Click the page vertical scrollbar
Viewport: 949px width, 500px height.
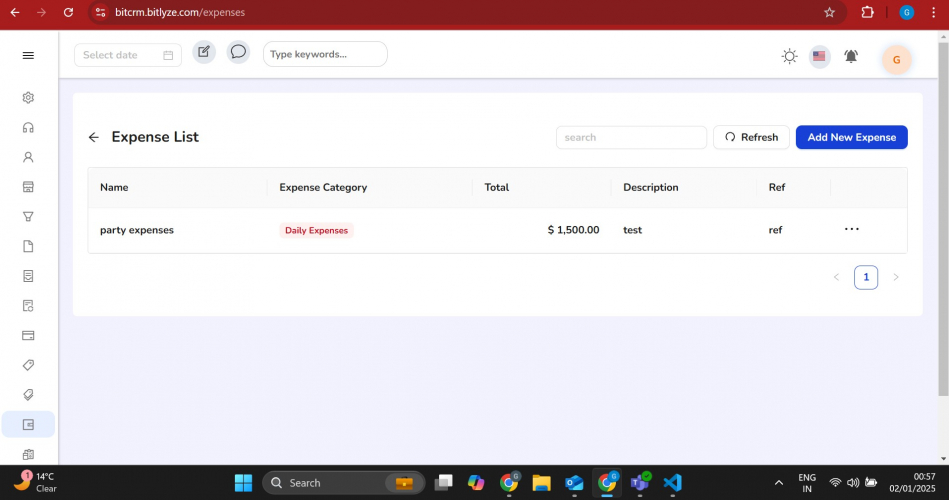(944, 219)
